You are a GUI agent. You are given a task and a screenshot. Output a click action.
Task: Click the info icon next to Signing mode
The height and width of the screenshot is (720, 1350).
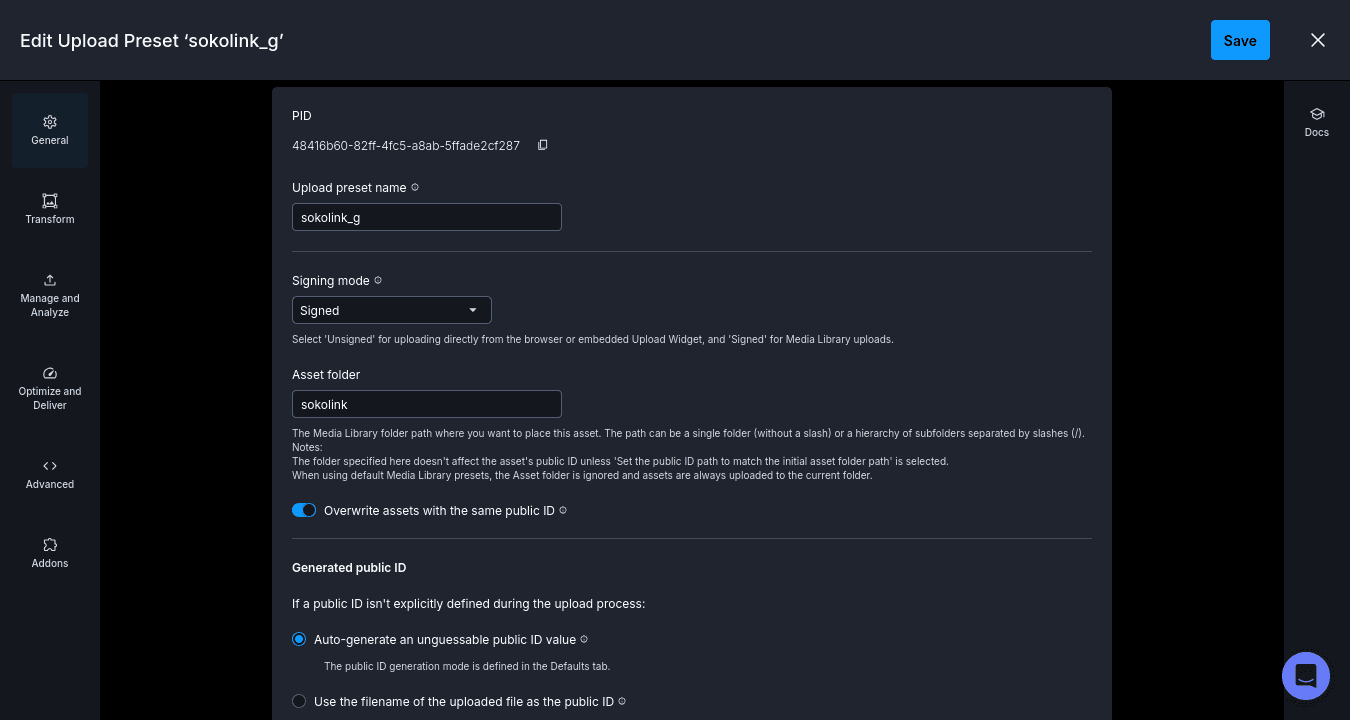click(x=378, y=280)
